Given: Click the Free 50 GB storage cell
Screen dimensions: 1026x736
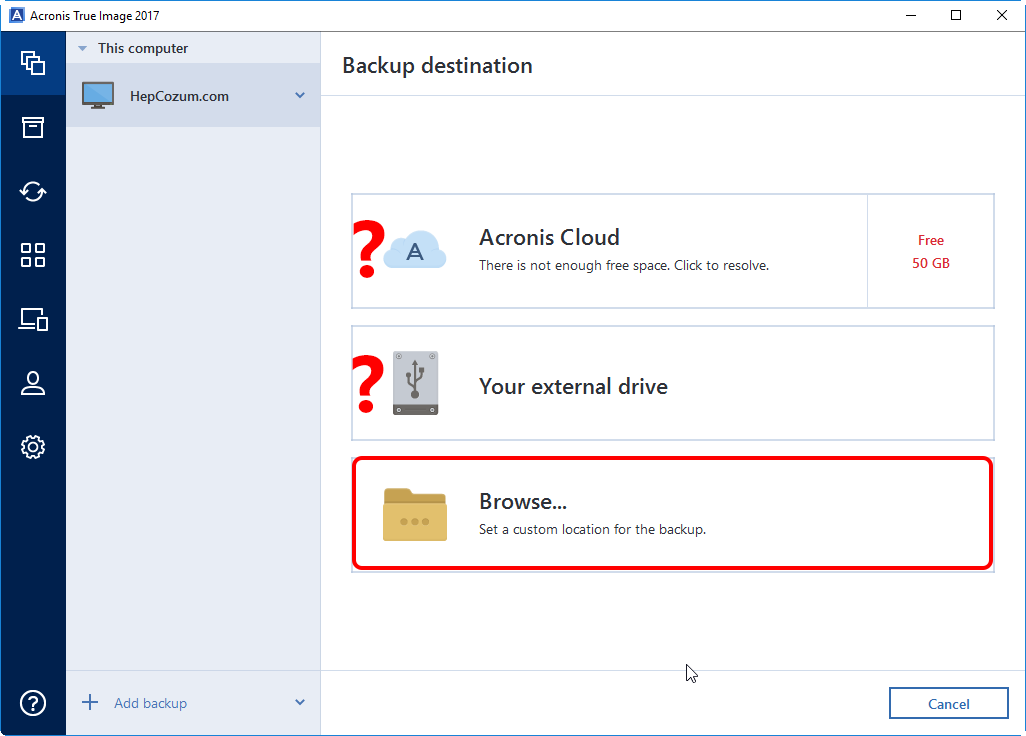Looking at the screenshot, I should pyautogui.click(x=930, y=251).
